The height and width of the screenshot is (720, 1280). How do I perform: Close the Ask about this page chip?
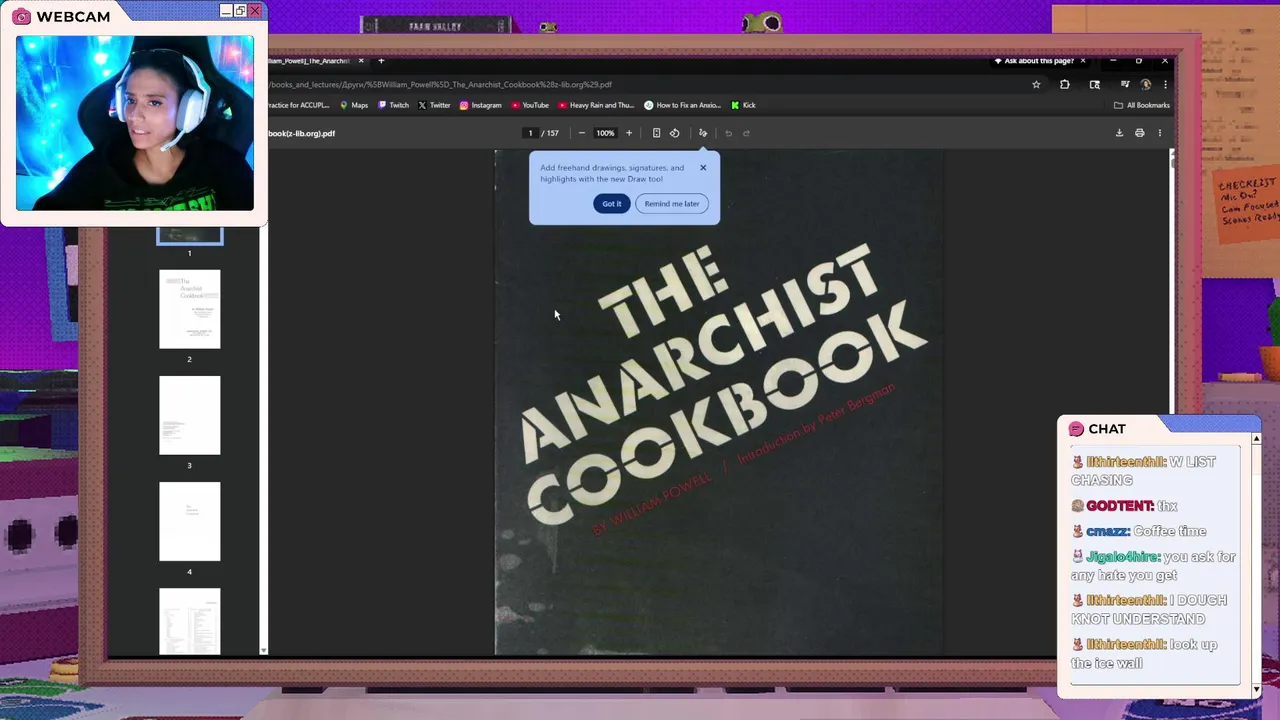[1082, 61]
